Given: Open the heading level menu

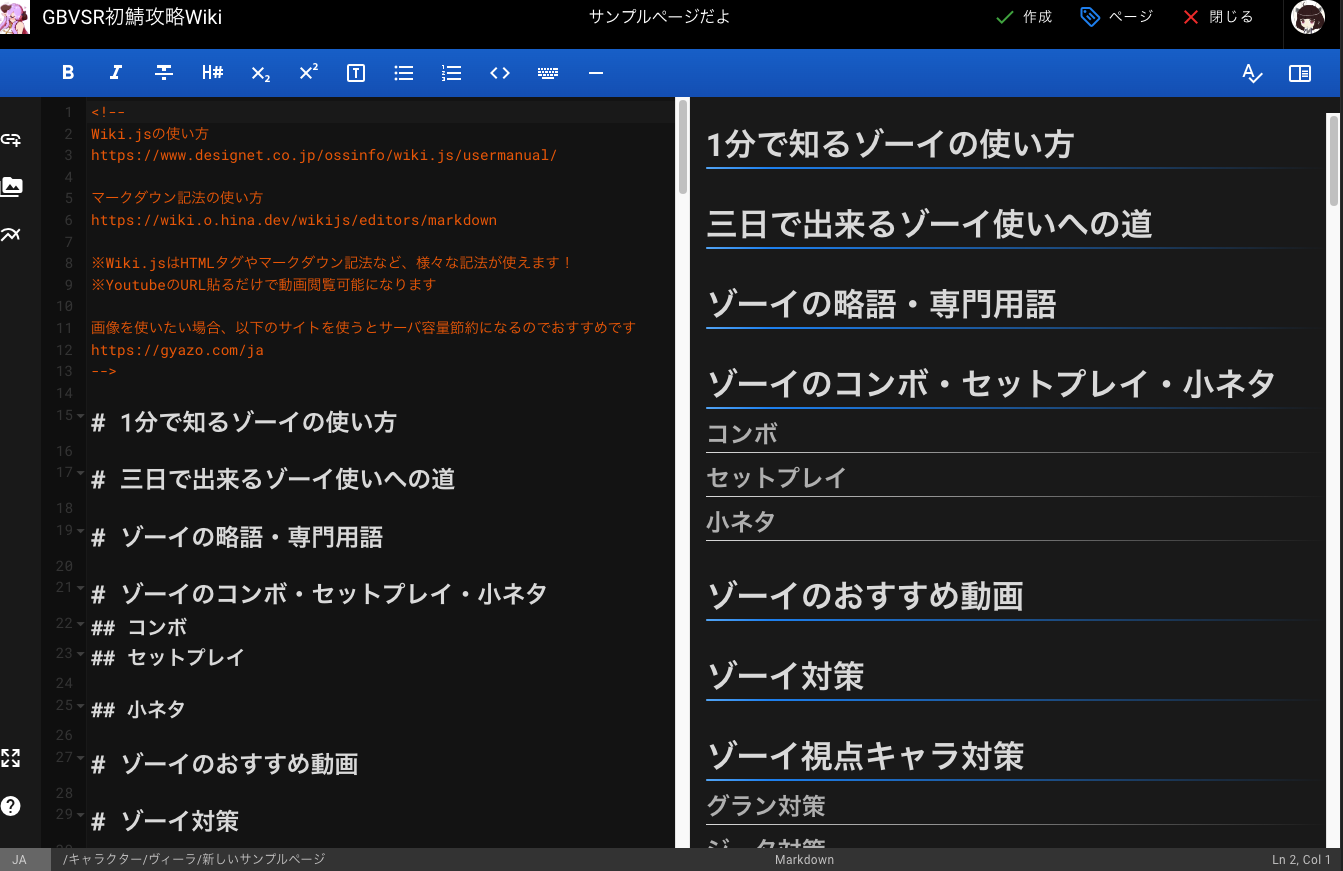Looking at the screenshot, I should click(212, 72).
